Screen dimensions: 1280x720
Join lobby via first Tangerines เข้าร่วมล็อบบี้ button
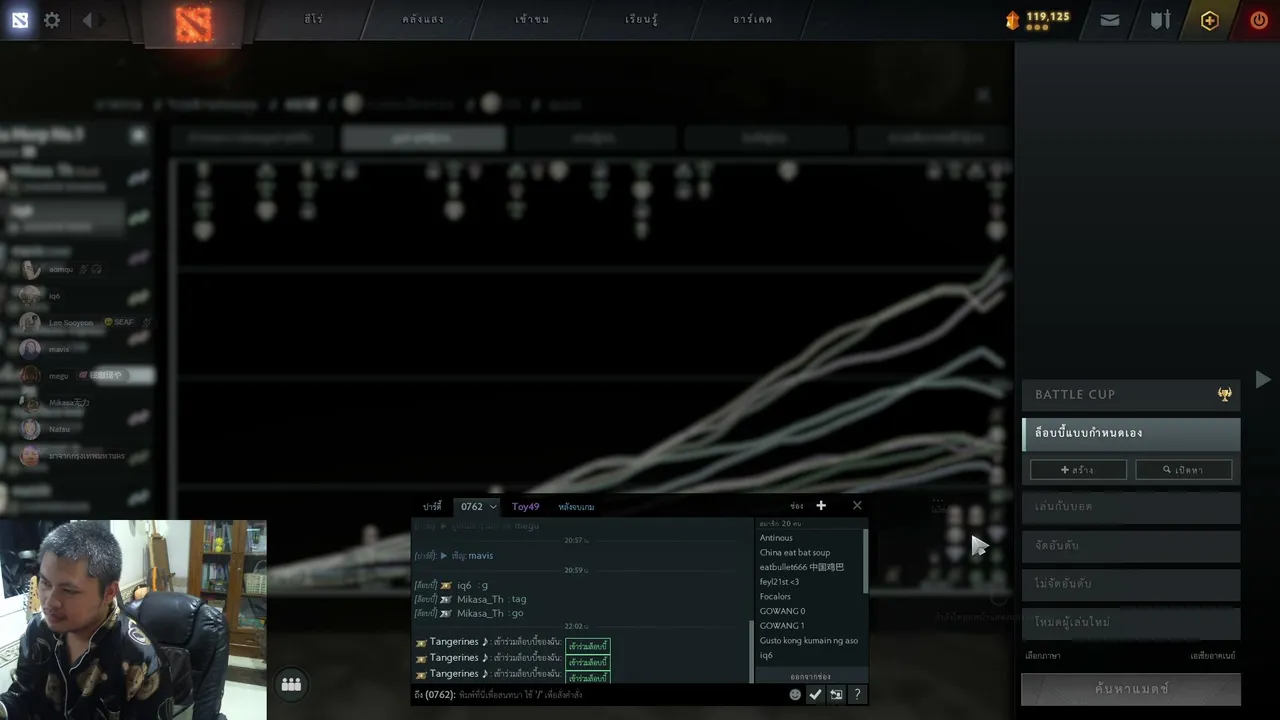coord(588,647)
